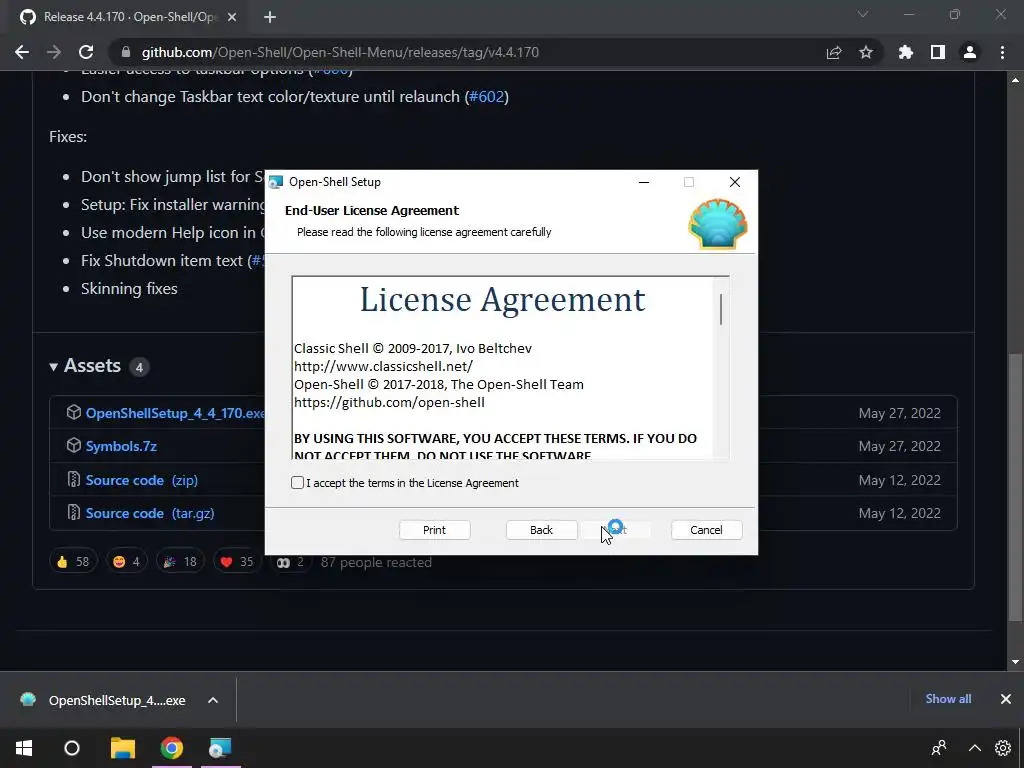
Task: Minimize the Open-Shell Setup dialog
Action: coord(644,182)
